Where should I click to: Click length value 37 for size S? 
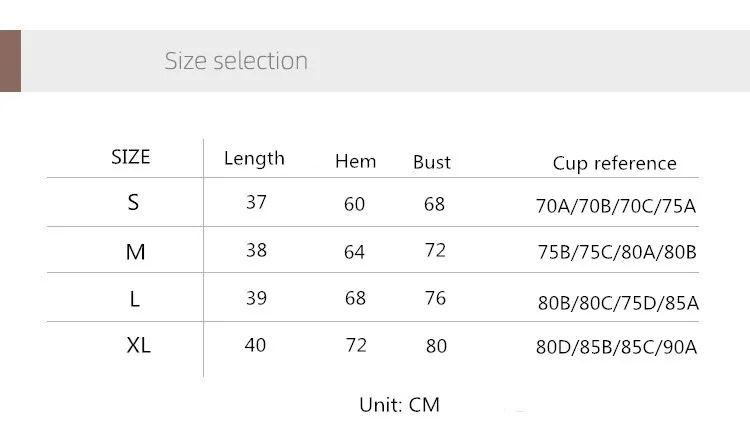(256, 202)
